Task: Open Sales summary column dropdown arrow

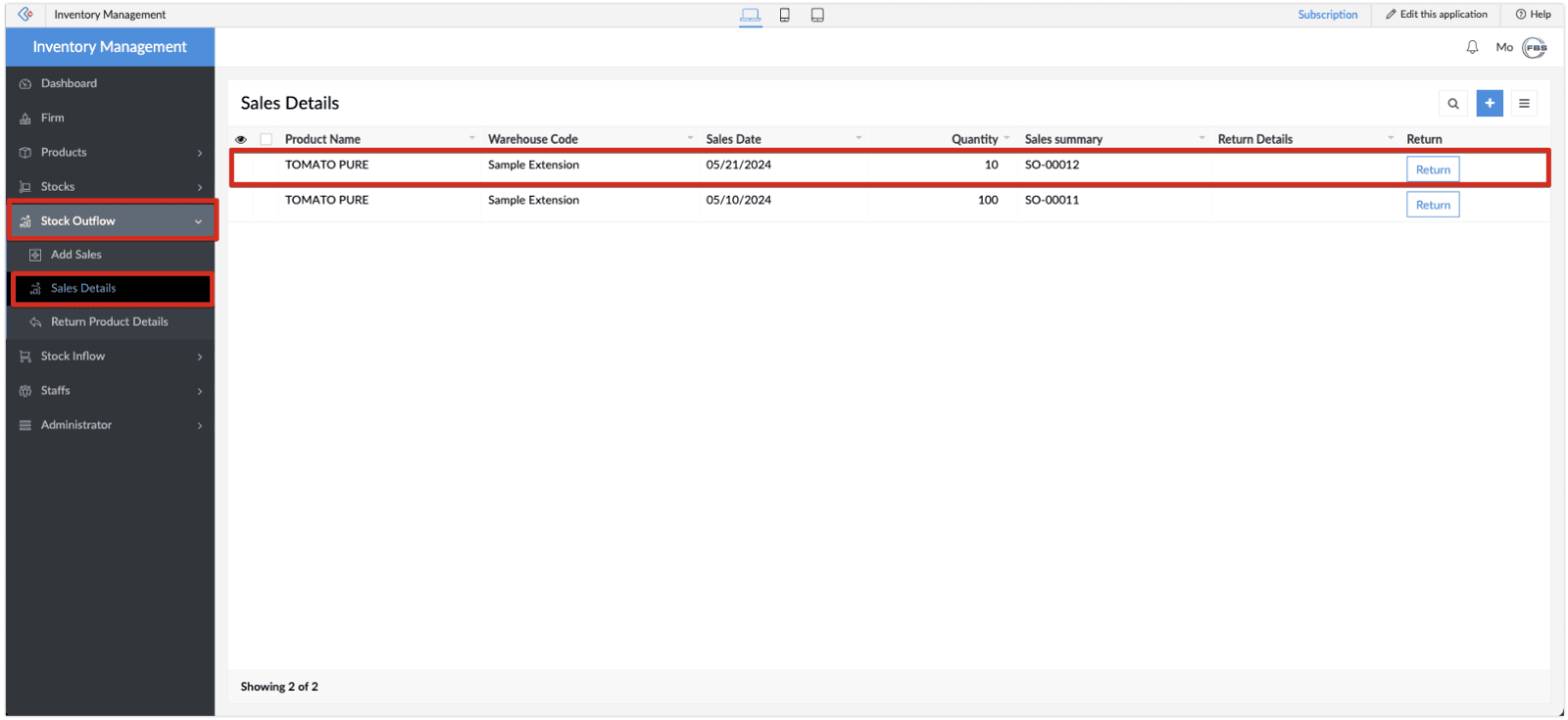Action: click(1201, 138)
